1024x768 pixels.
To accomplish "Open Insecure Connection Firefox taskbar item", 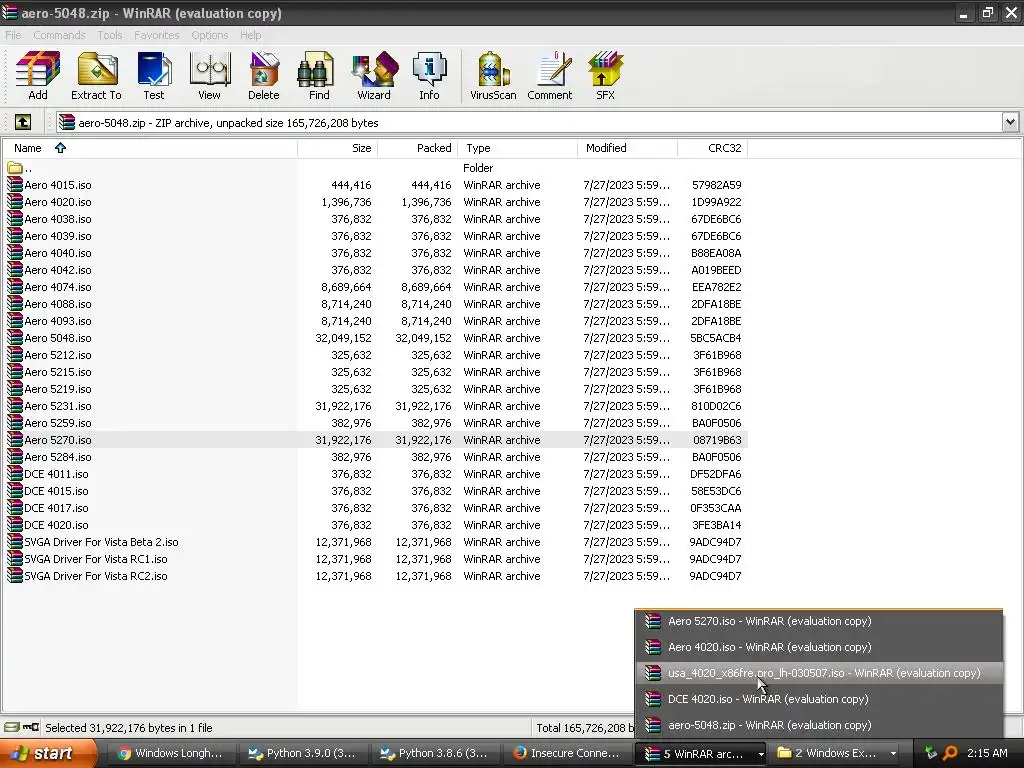I will tap(566, 754).
